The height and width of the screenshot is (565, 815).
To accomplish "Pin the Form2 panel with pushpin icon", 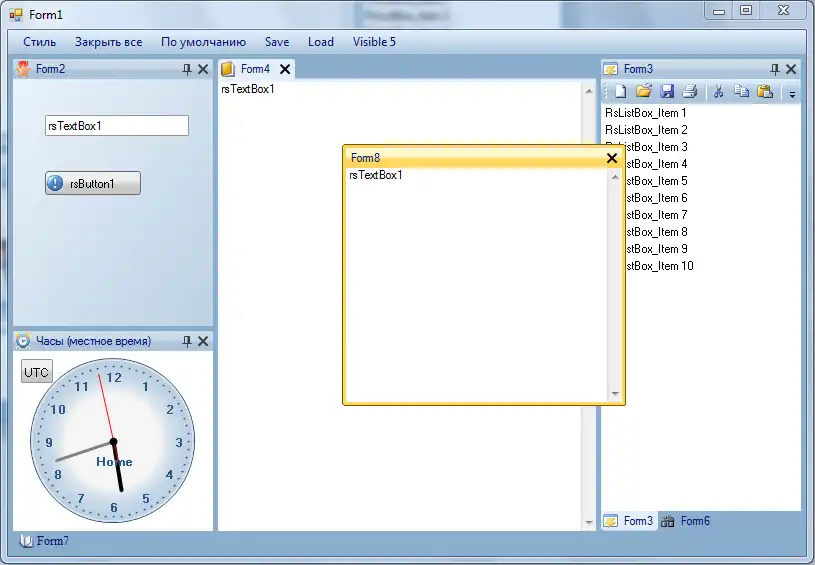I will point(187,69).
